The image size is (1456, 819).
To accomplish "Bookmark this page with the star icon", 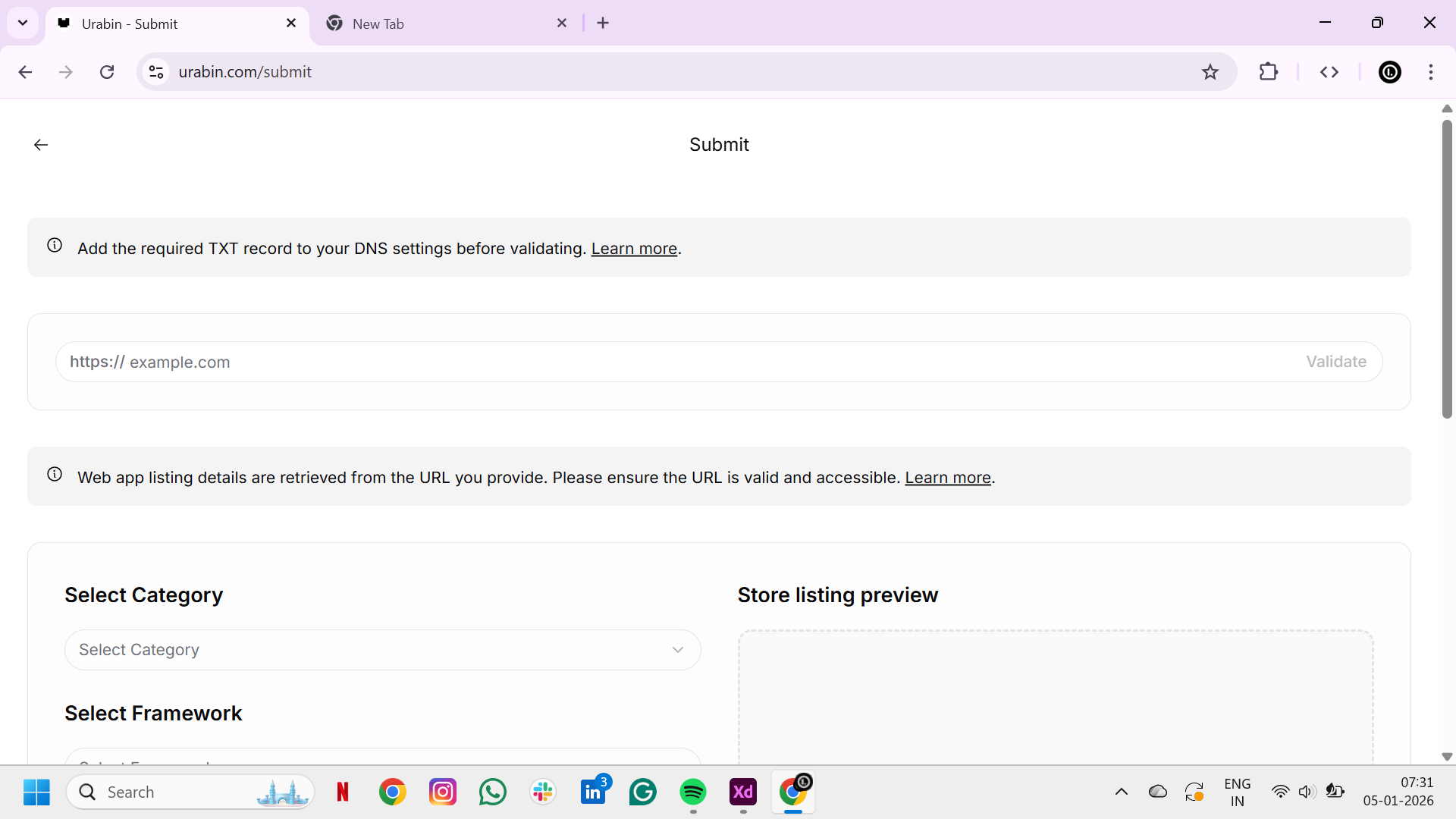I will 1210,72.
